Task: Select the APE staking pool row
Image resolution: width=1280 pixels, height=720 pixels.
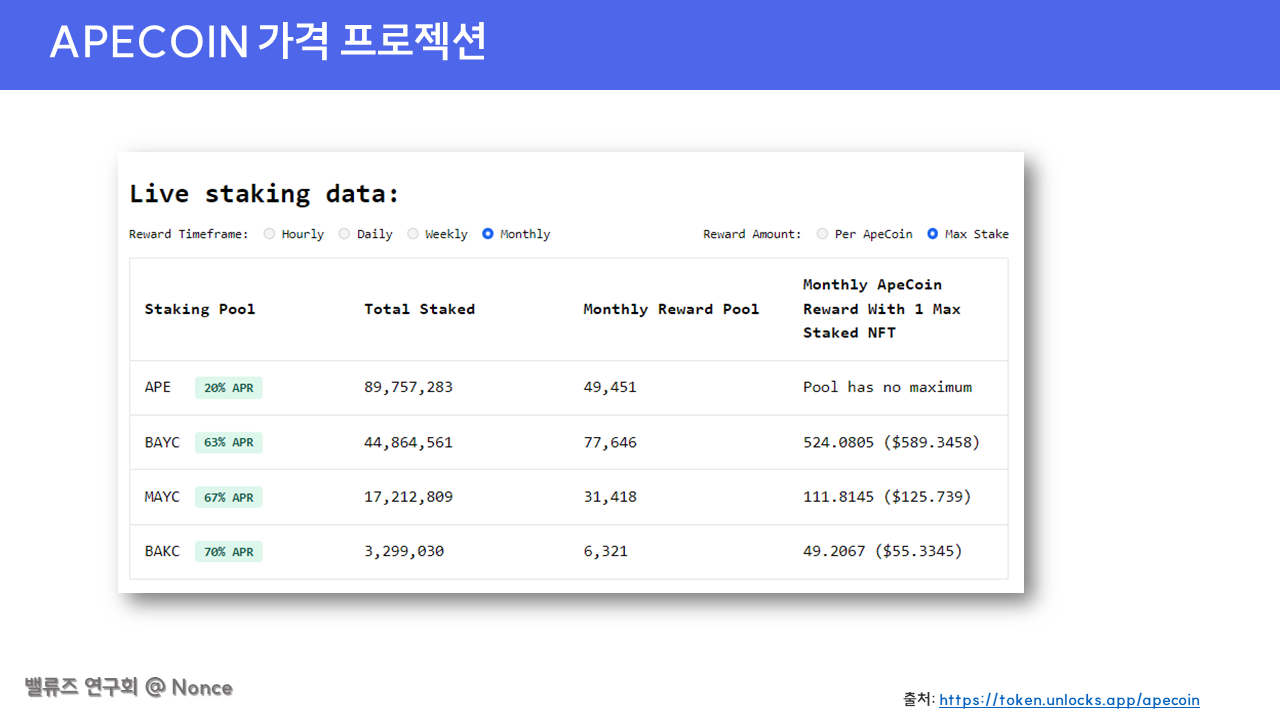Action: [x=157, y=387]
